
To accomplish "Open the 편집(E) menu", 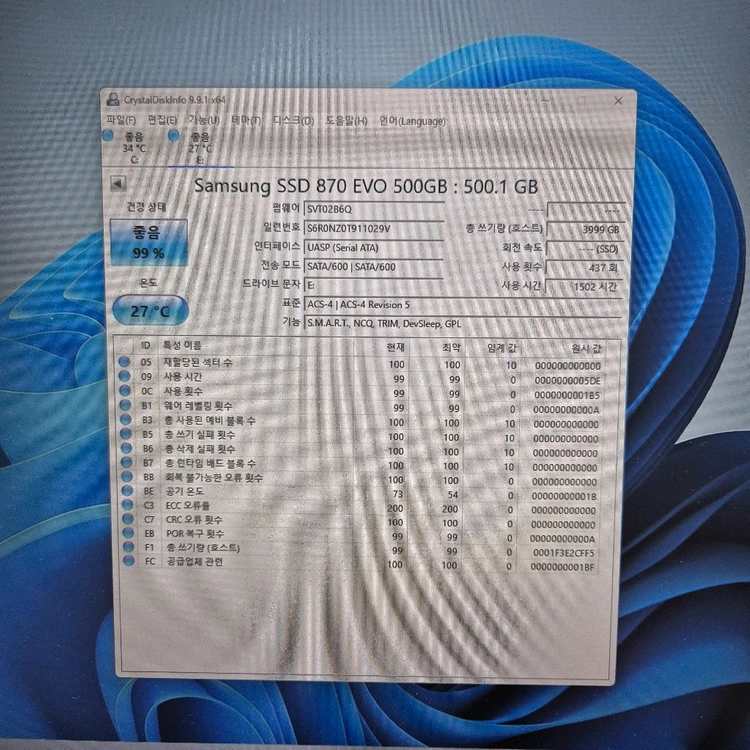I will 162,120.
